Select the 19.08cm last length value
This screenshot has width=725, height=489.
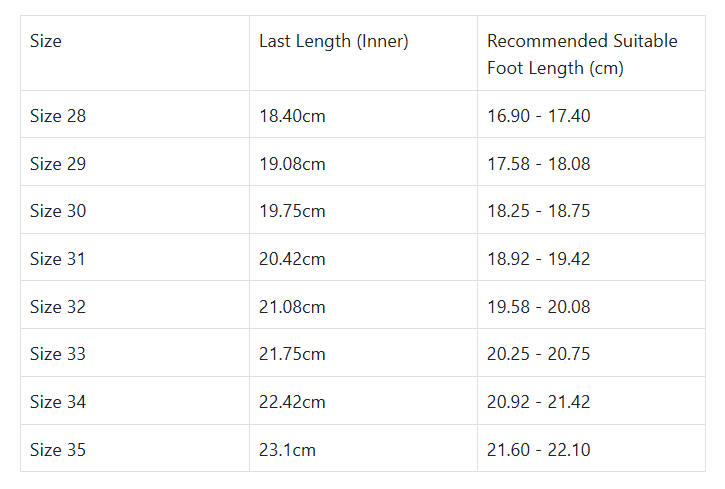[292, 164]
